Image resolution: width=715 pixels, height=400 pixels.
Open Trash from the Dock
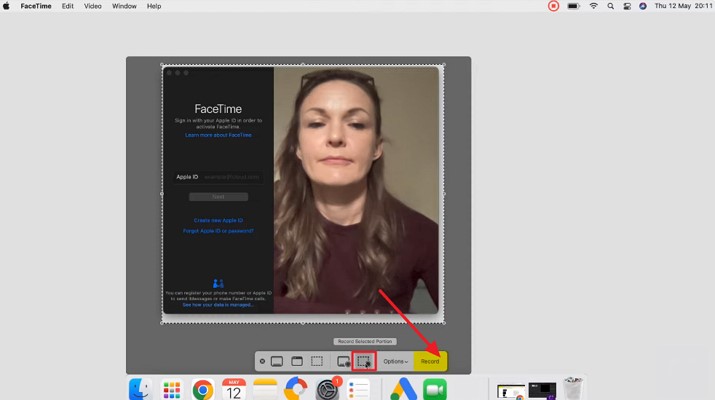(573, 389)
